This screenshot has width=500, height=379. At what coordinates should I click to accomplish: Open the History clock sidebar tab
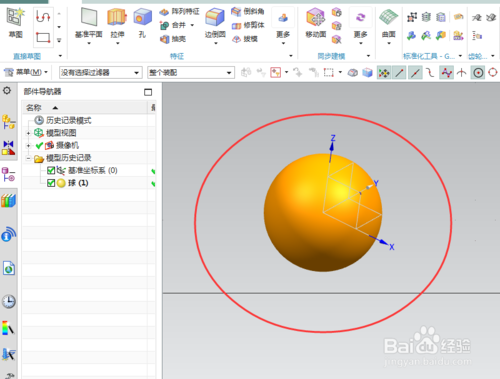coord(9,302)
